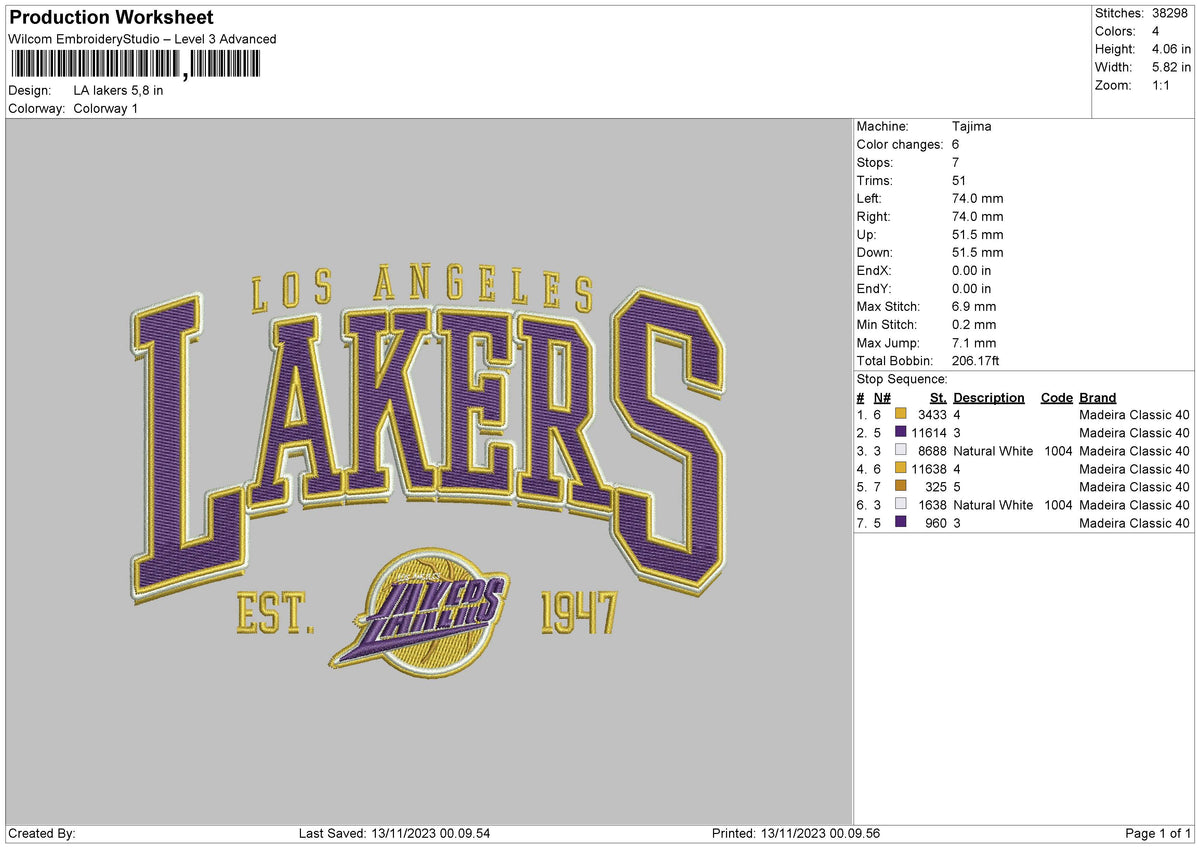The width and height of the screenshot is (1200, 848).
Task: Click the 'Description' column header
Action: (989, 398)
